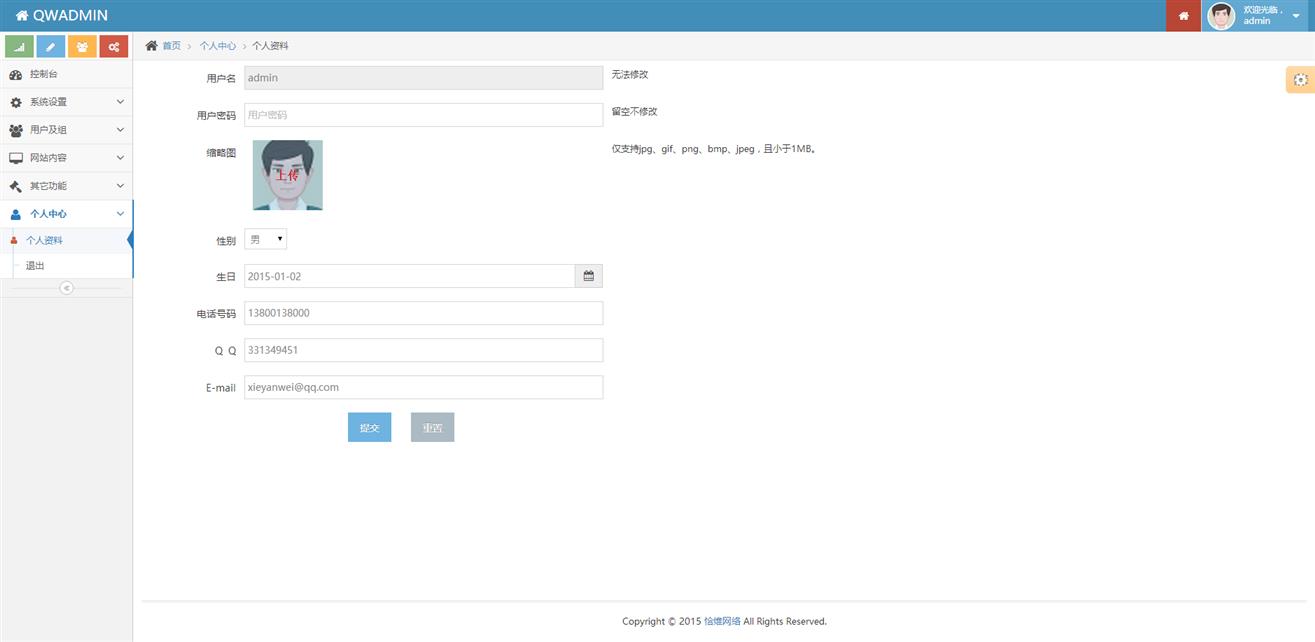The image size is (1315, 642).
Task: Collapse the sidebar with the arrow toggle
Action: click(66, 288)
